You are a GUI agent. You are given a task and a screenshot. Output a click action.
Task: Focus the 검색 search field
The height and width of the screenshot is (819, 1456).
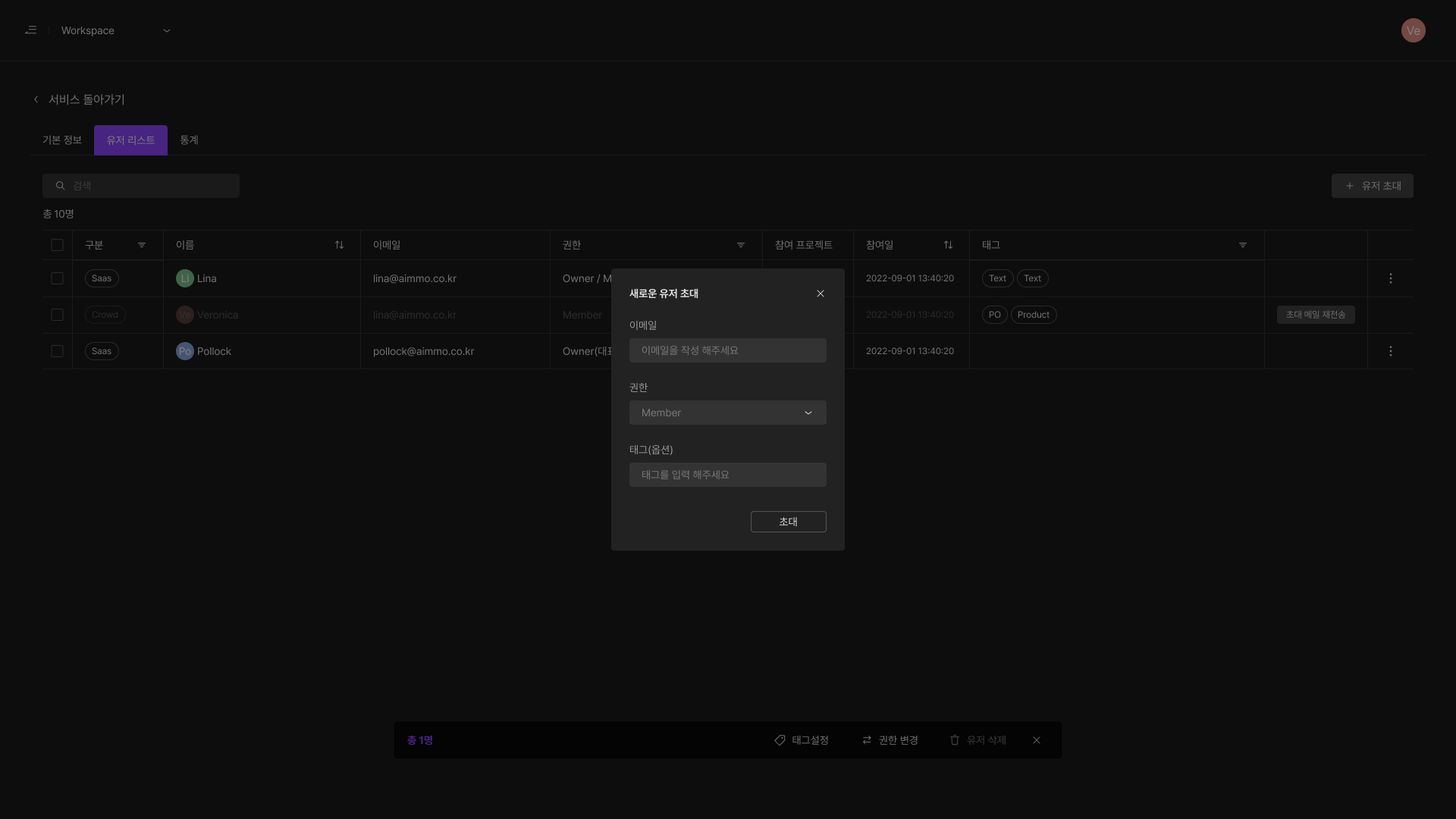141,186
